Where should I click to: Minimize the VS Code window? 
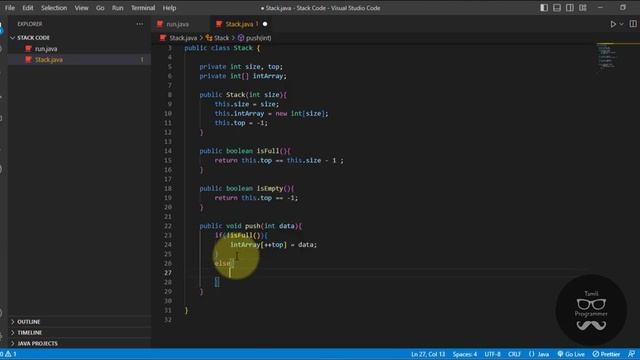coord(600,8)
